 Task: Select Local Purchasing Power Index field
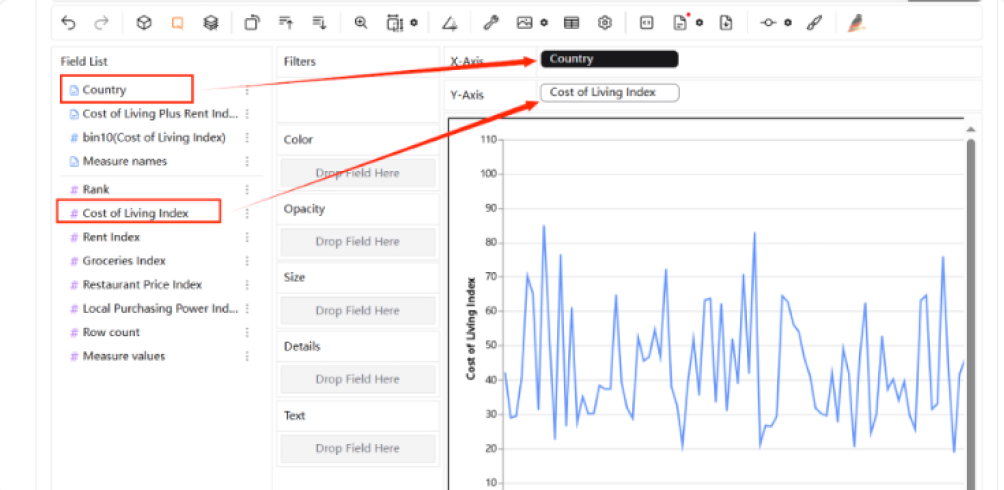point(154,309)
